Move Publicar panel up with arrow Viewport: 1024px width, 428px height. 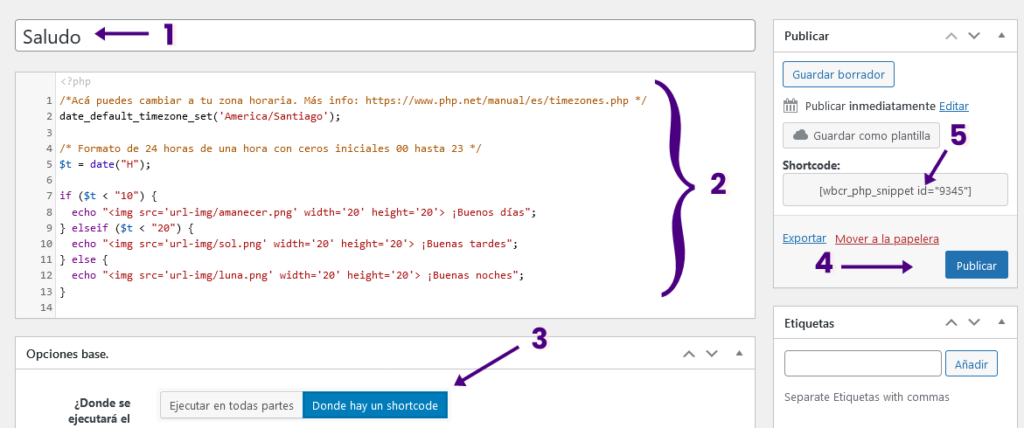[951, 36]
